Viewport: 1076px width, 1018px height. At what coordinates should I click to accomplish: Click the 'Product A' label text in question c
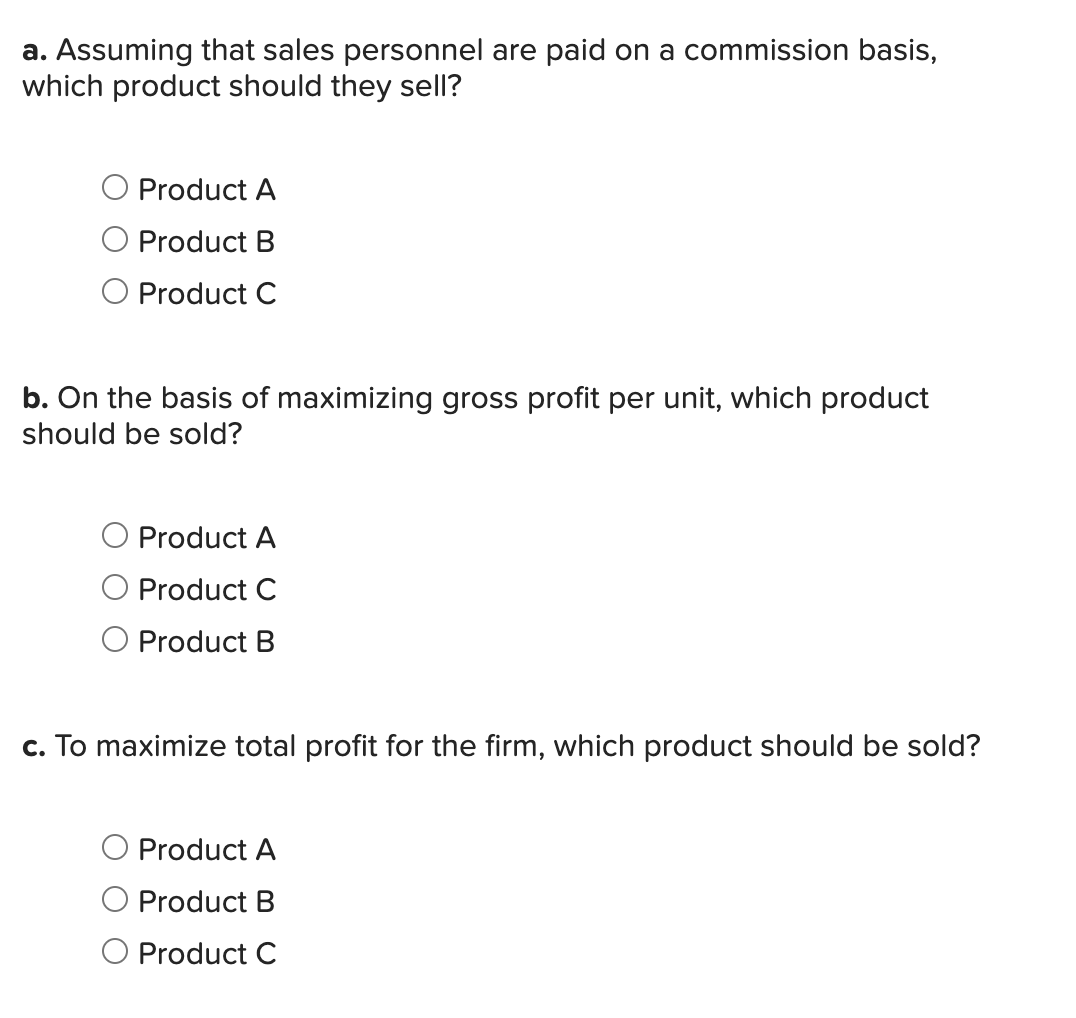207,850
